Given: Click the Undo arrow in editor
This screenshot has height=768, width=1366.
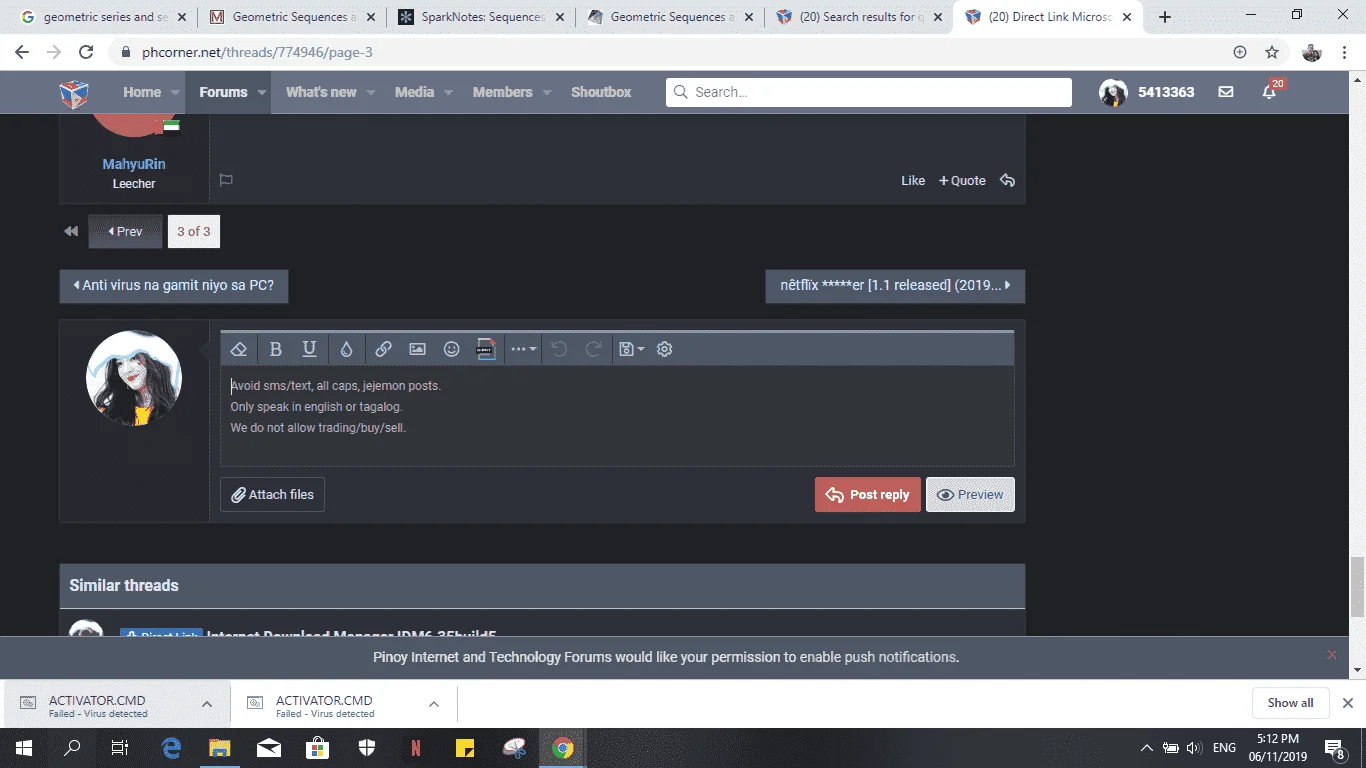Looking at the screenshot, I should [x=560, y=349].
